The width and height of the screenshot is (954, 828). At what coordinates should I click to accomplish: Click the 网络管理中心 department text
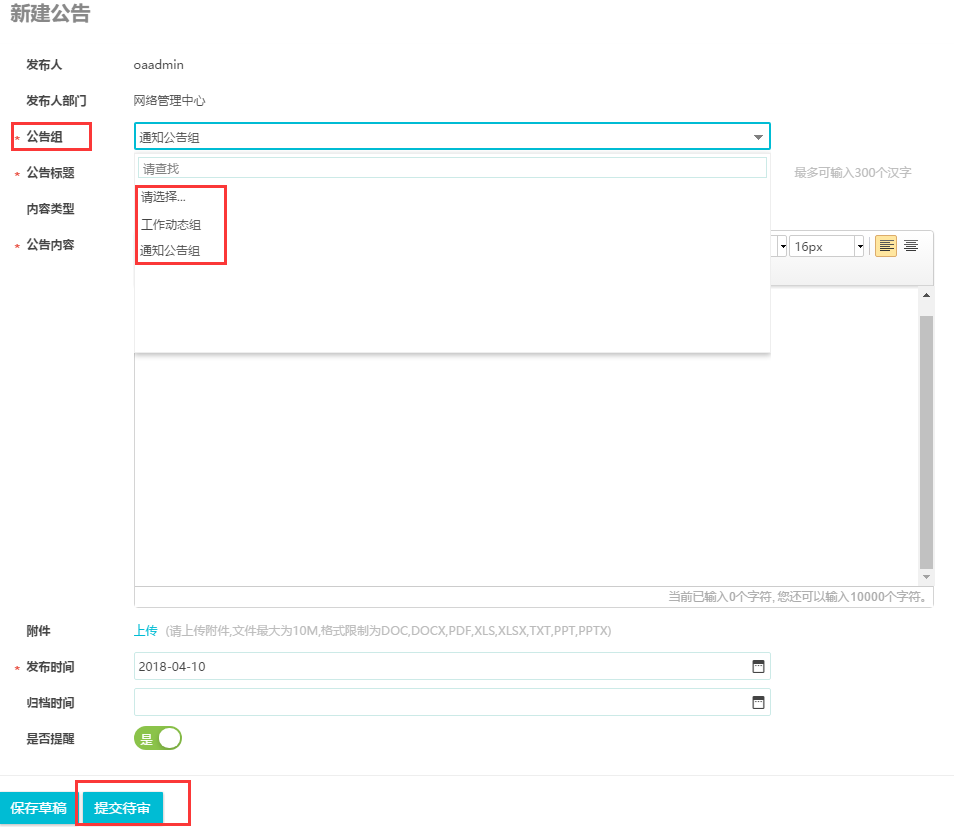point(169,100)
